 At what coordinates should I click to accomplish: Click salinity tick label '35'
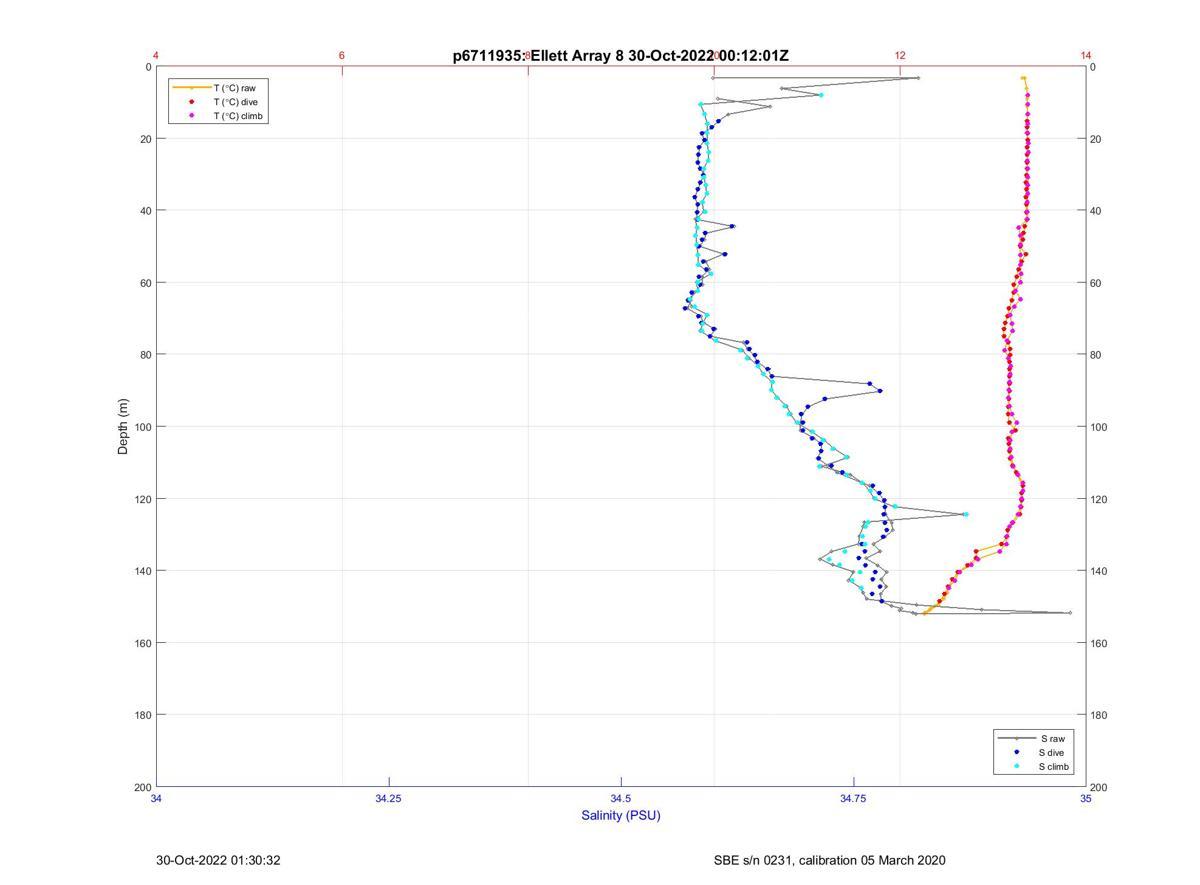(x=1086, y=798)
